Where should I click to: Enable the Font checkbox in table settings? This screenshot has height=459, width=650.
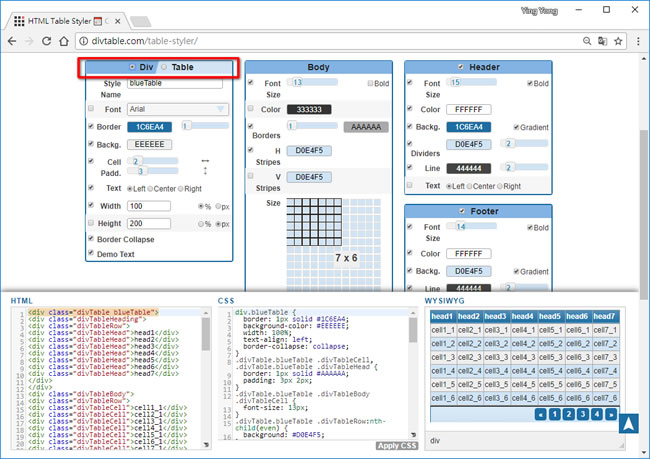point(91,108)
